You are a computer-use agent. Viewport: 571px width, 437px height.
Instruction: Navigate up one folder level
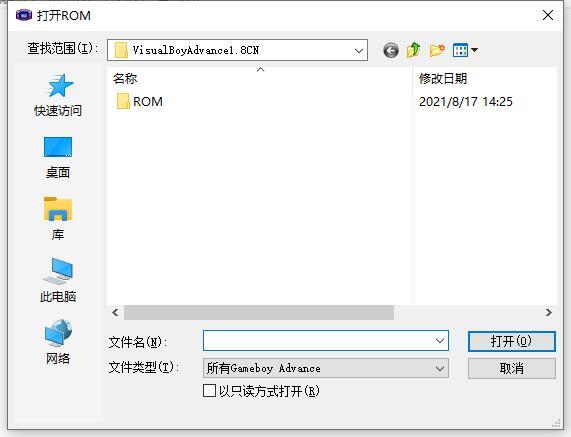click(x=414, y=50)
